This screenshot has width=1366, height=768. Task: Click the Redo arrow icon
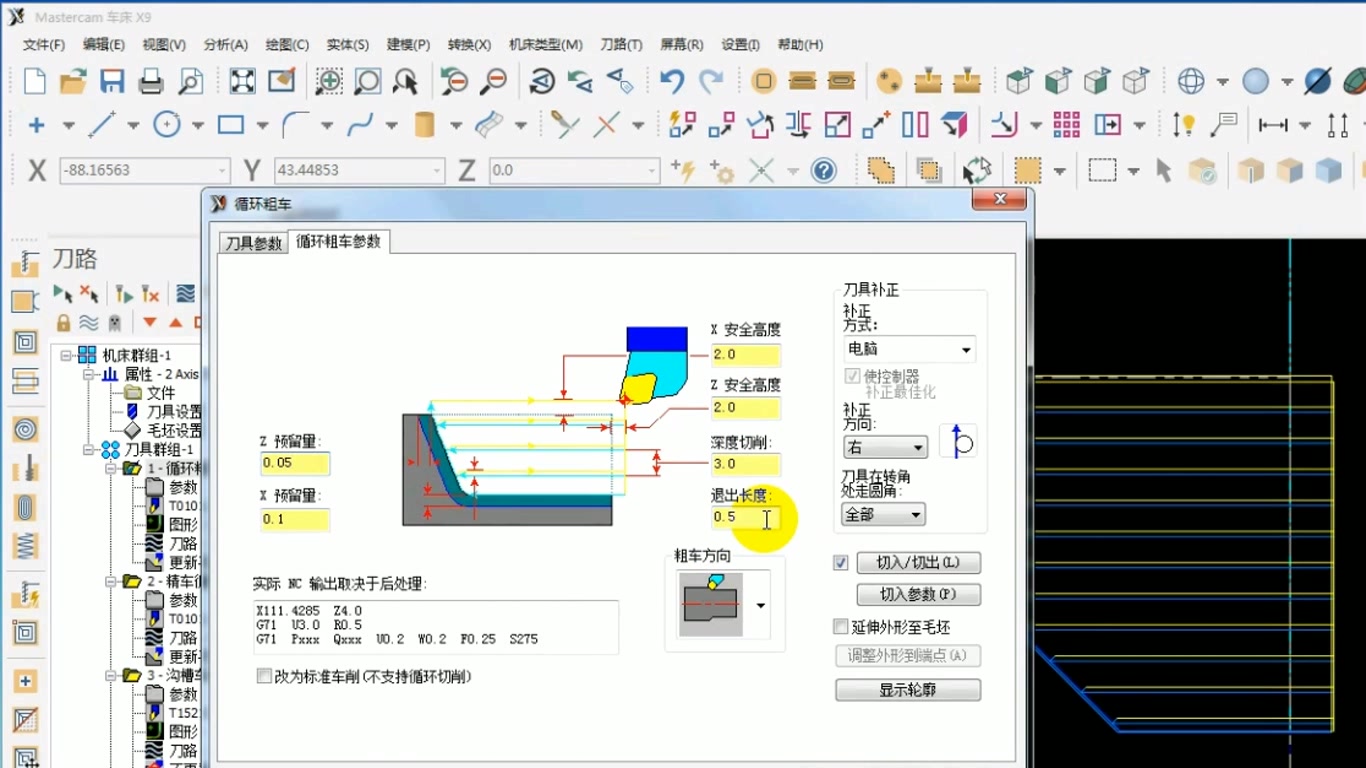(x=711, y=81)
